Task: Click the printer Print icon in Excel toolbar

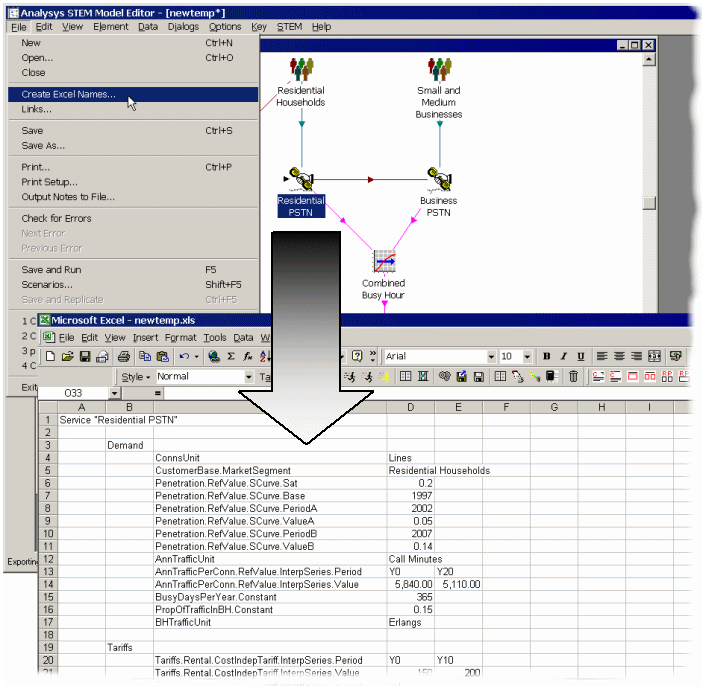Action: [x=124, y=356]
